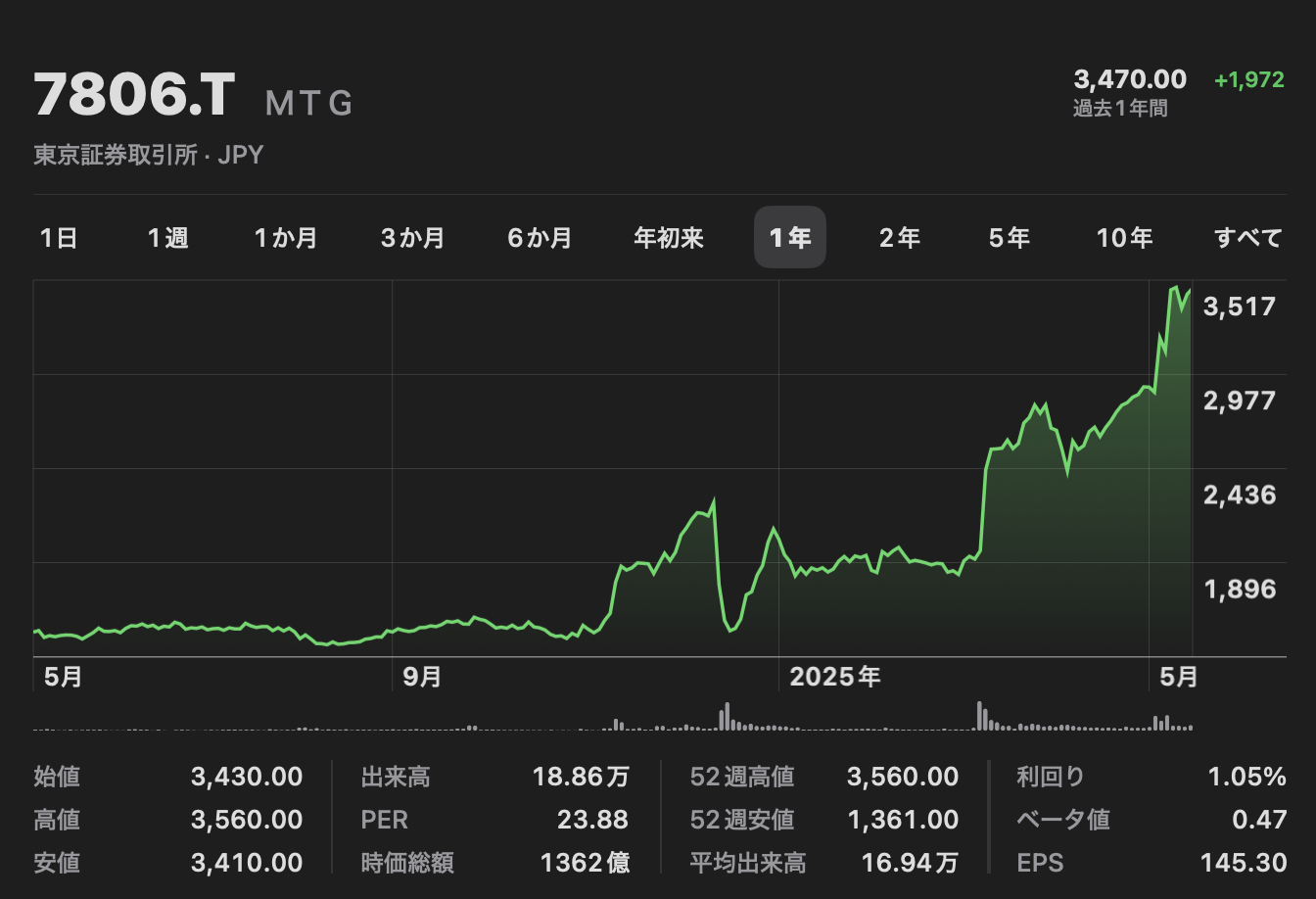Click the 過去1年間 period label
The width and height of the screenshot is (1316, 899).
click(x=1120, y=109)
